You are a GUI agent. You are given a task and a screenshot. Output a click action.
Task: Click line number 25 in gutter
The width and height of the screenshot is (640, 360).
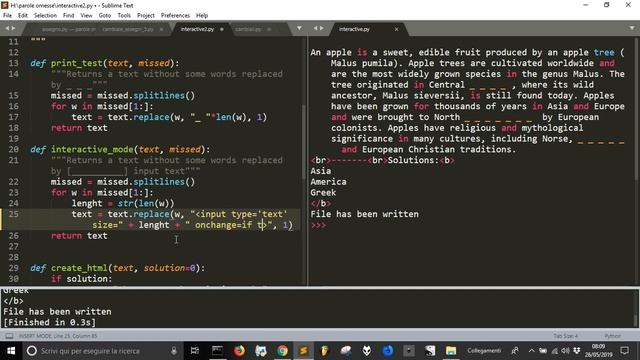pyautogui.click(x=13, y=214)
